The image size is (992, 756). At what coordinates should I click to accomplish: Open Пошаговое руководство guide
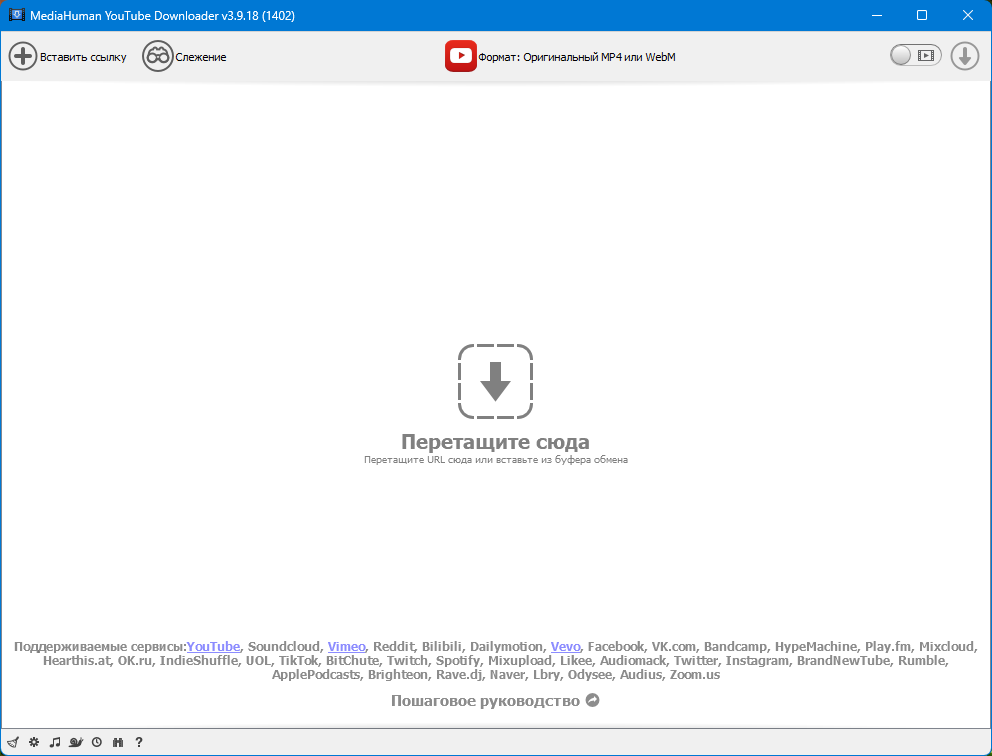(495, 701)
